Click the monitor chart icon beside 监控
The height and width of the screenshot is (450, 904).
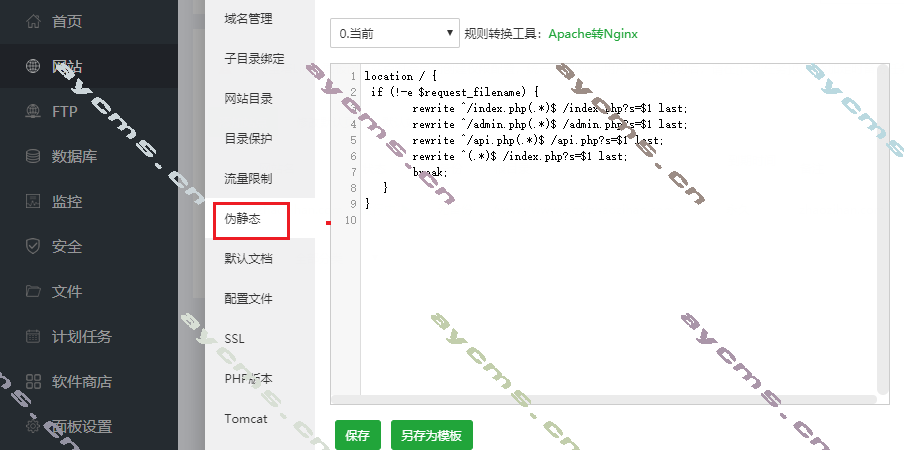[33, 201]
